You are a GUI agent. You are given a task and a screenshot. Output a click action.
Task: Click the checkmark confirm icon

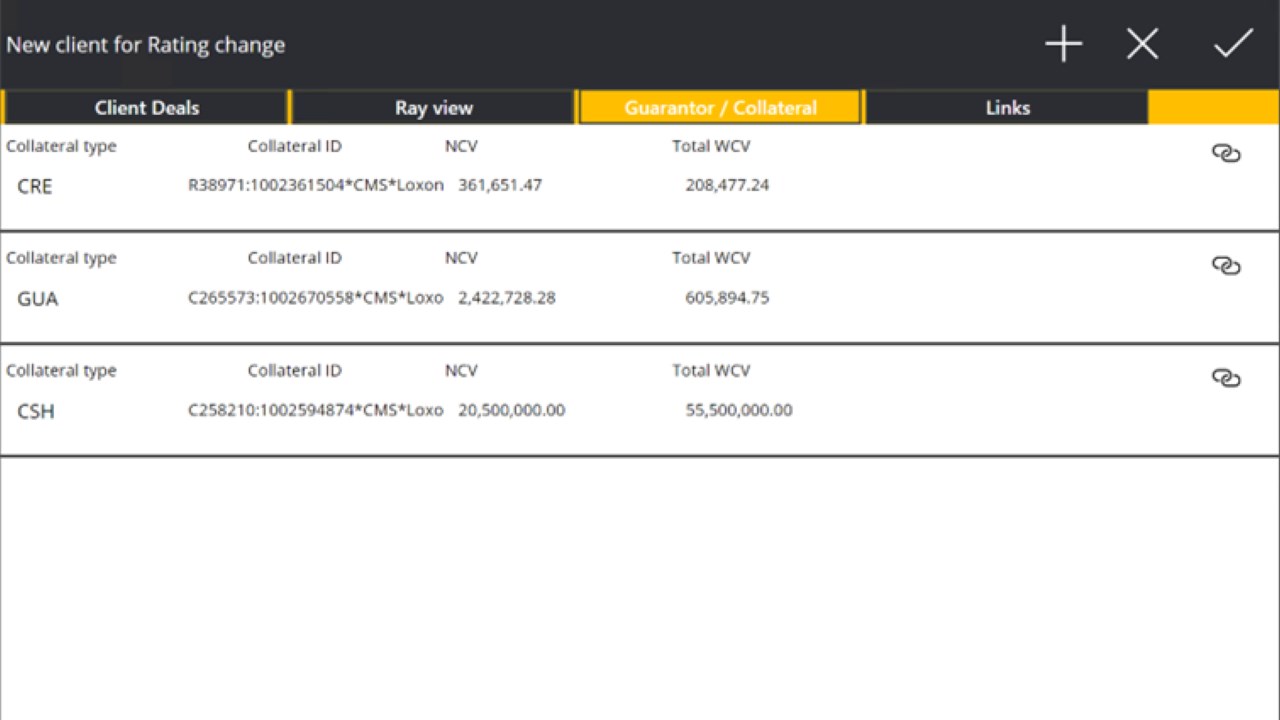point(1233,44)
